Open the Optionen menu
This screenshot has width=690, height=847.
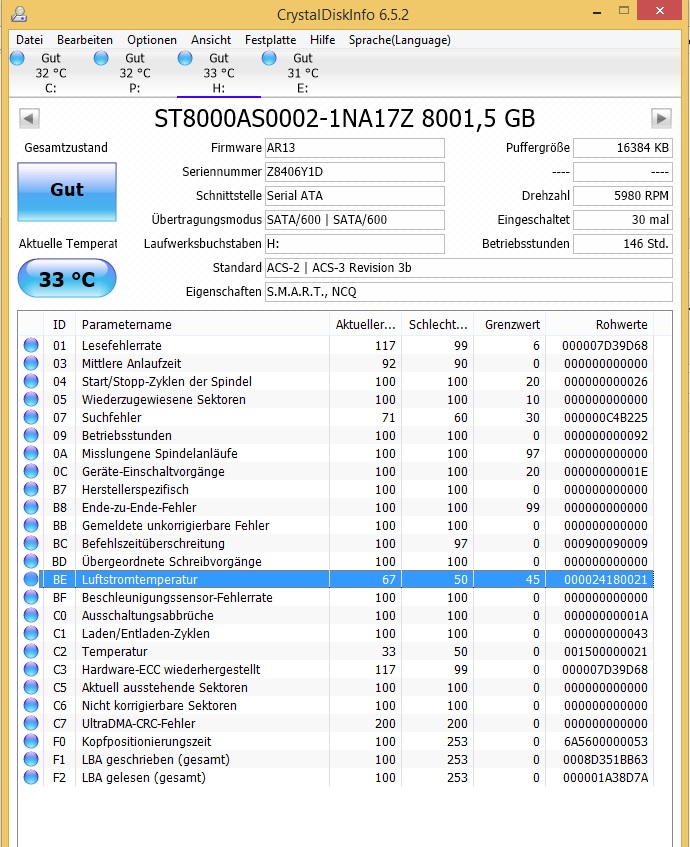click(x=152, y=40)
